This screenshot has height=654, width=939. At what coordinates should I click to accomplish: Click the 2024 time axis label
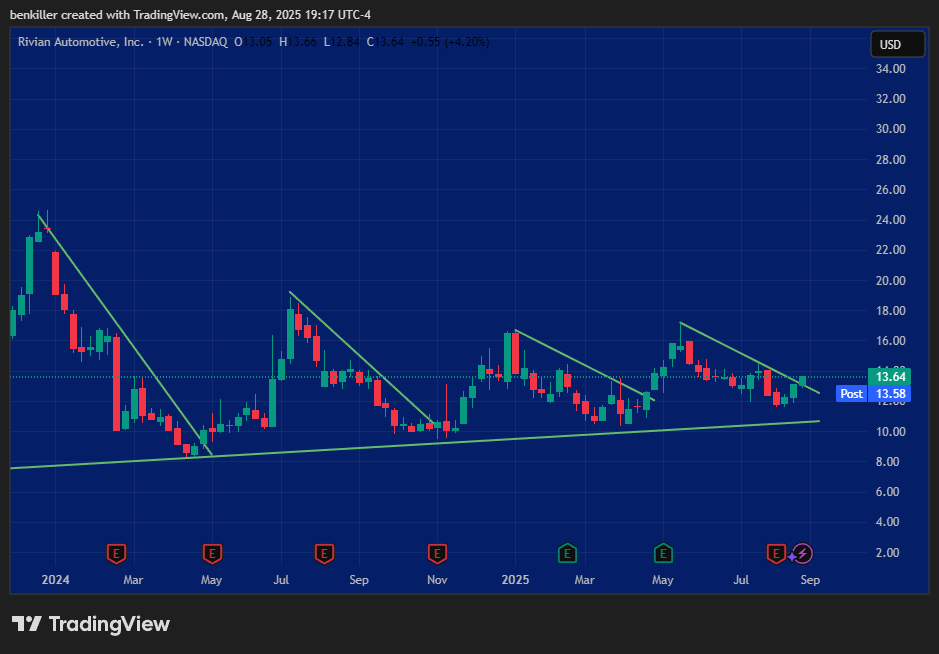pos(55,580)
